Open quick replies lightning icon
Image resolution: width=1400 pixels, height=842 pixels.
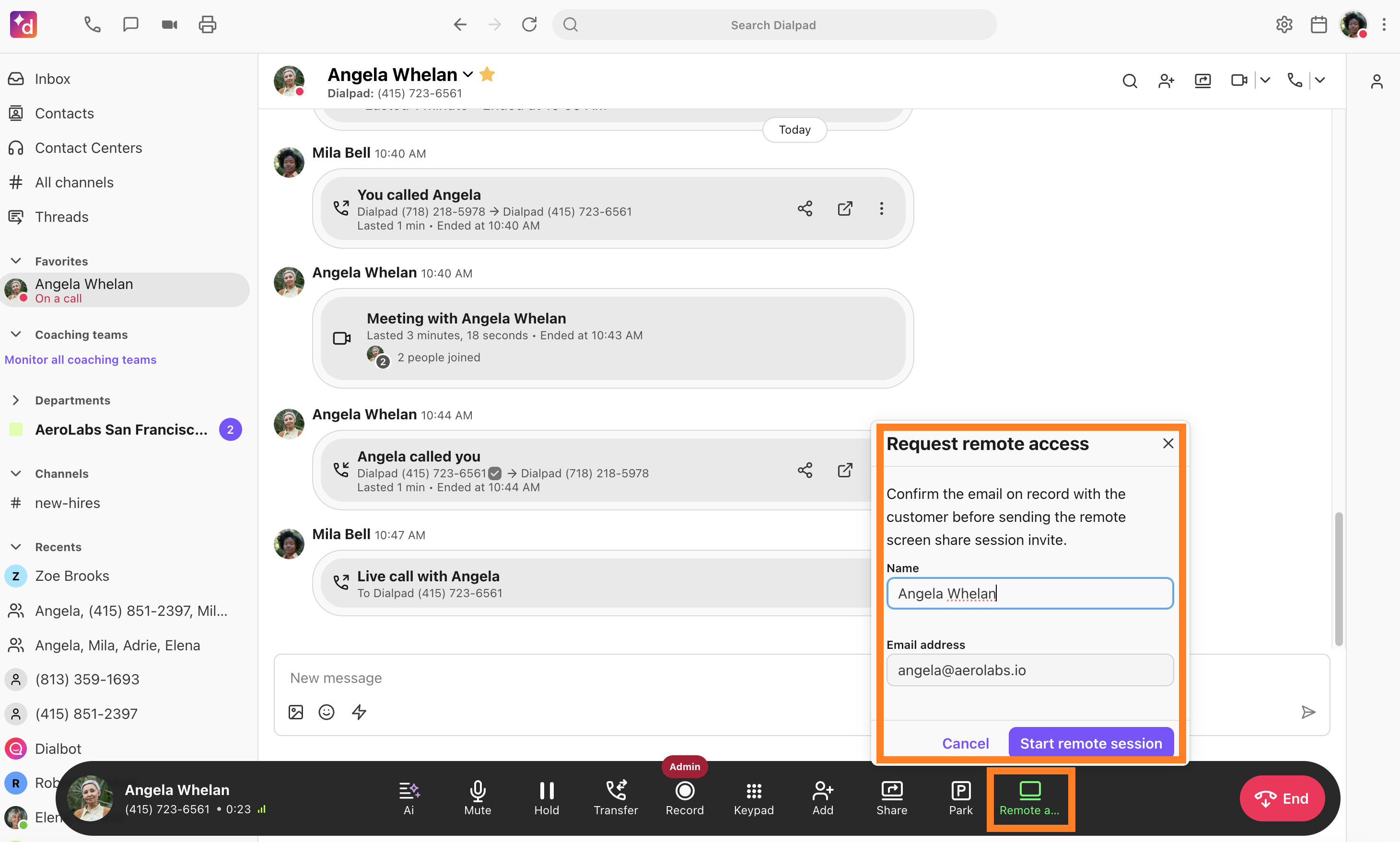tap(359, 712)
